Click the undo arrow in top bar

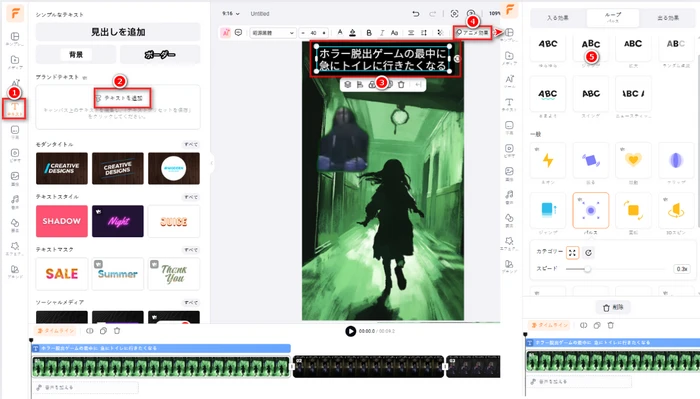click(x=416, y=14)
